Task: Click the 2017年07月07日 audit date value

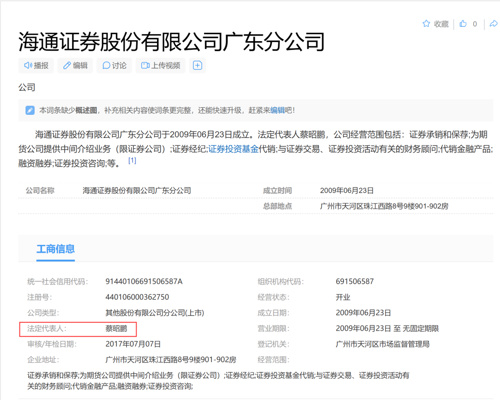Action: click(133, 344)
